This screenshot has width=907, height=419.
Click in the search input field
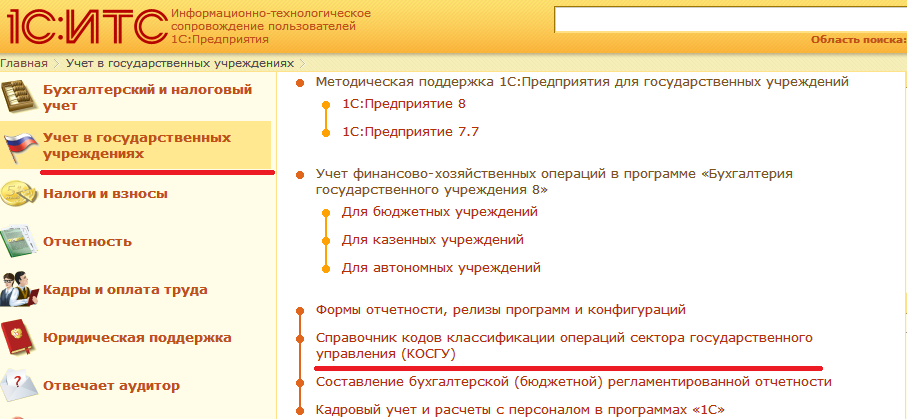tap(730, 19)
